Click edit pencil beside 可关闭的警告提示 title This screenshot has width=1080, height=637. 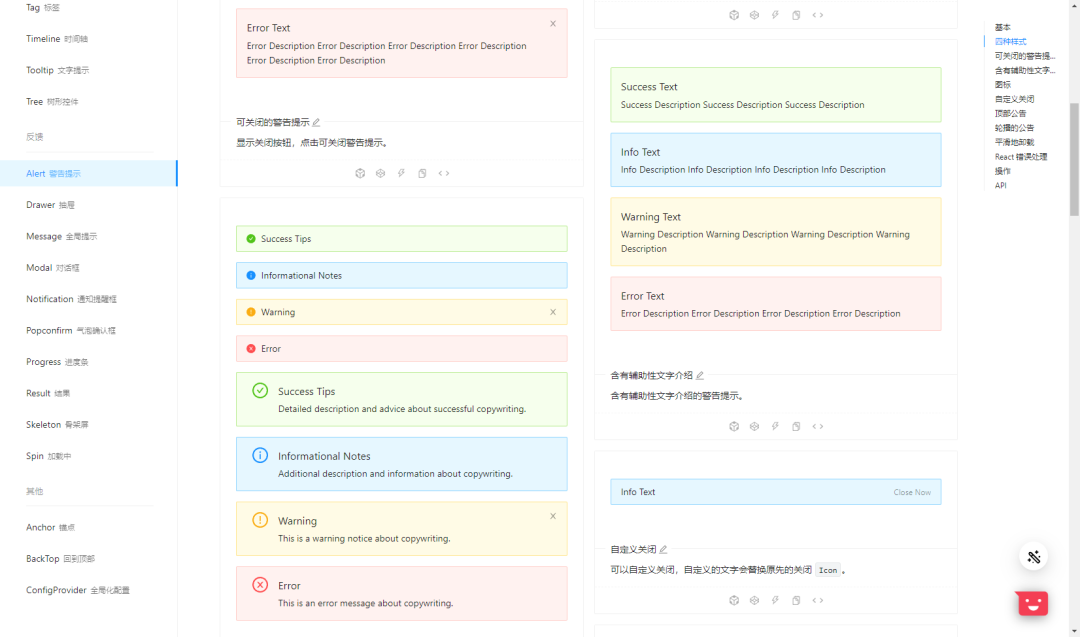(x=316, y=122)
